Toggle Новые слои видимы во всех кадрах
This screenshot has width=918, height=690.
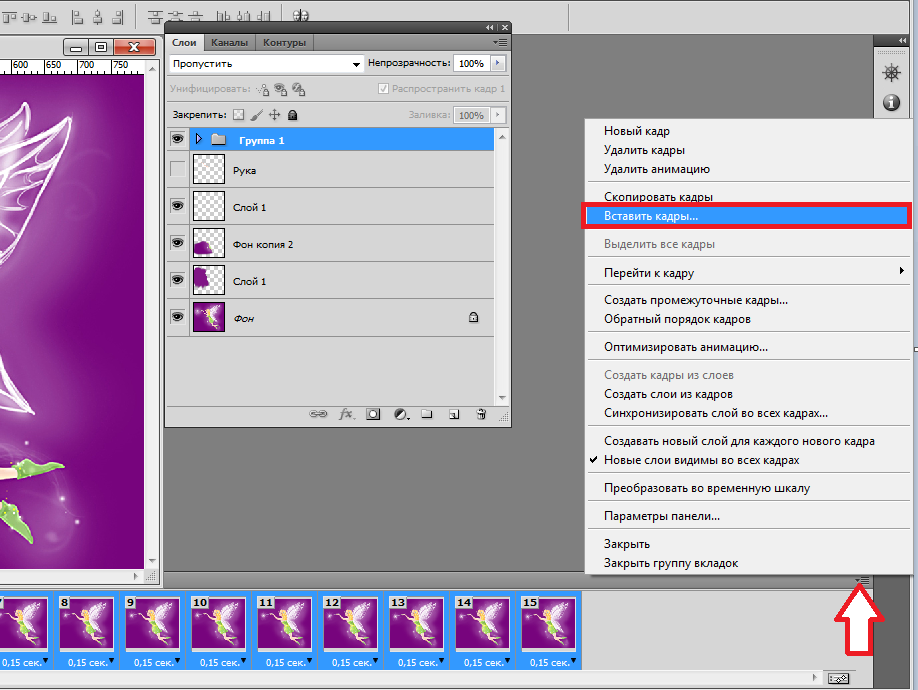pos(701,460)
